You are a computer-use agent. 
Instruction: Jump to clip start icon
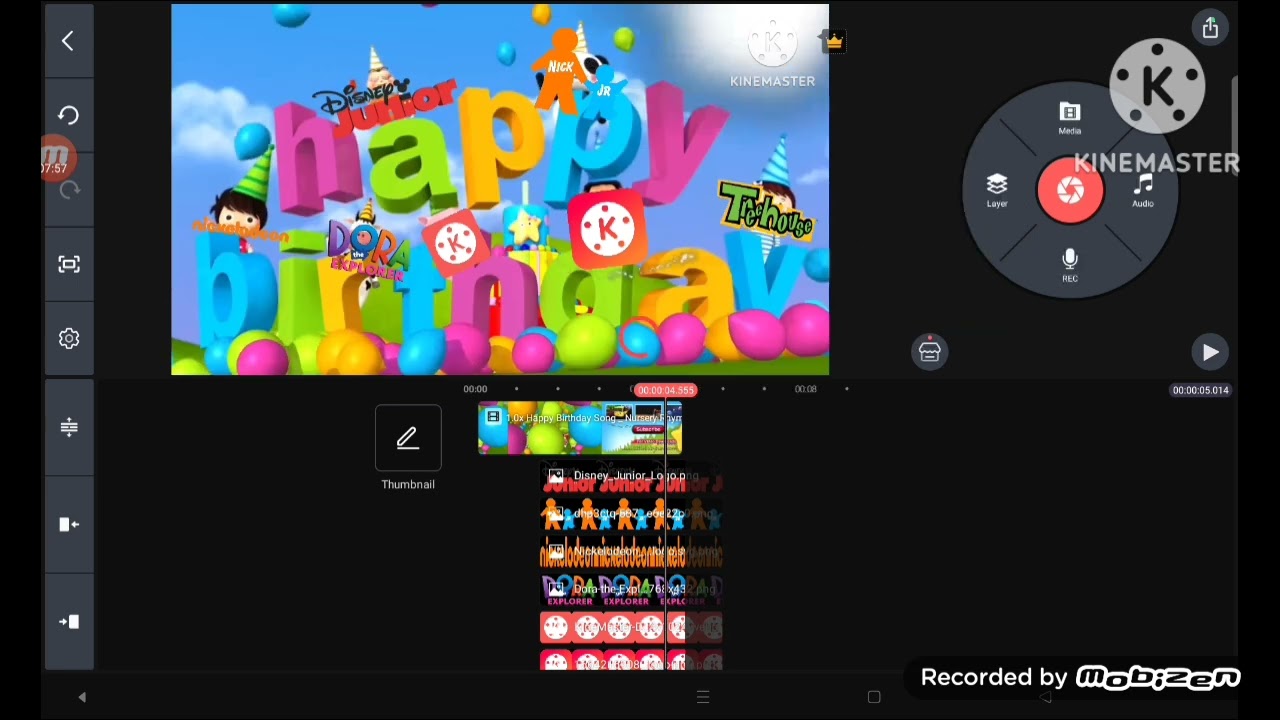coord(68,524)
